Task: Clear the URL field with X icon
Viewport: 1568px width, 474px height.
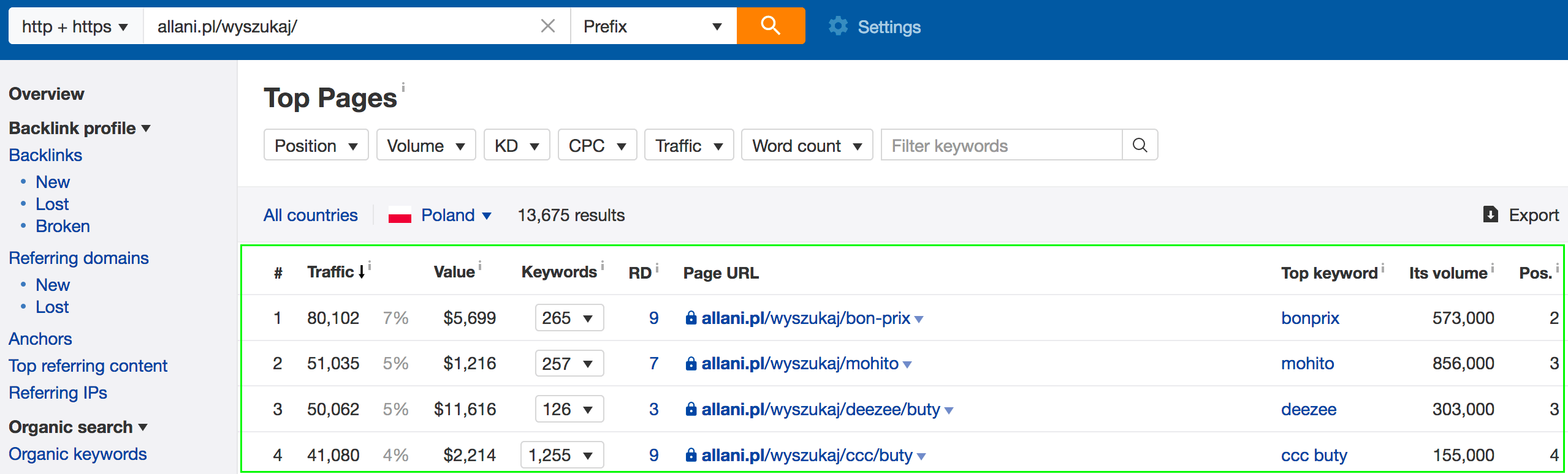Action: click(547, 26)
